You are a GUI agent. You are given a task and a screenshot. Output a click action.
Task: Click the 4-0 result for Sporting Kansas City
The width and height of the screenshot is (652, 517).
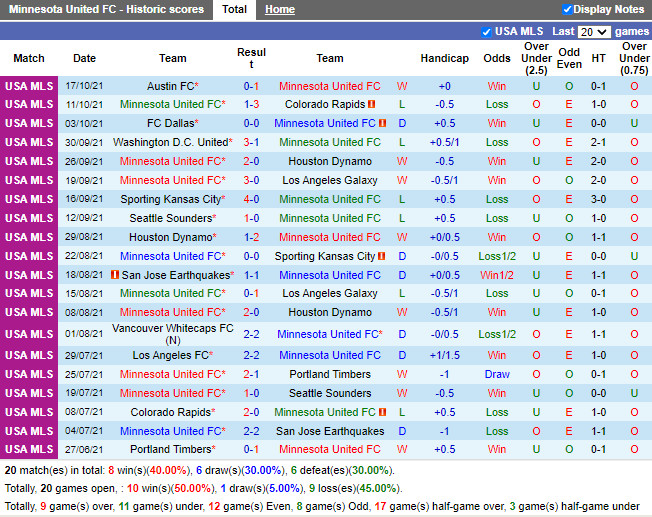[252, 199]
